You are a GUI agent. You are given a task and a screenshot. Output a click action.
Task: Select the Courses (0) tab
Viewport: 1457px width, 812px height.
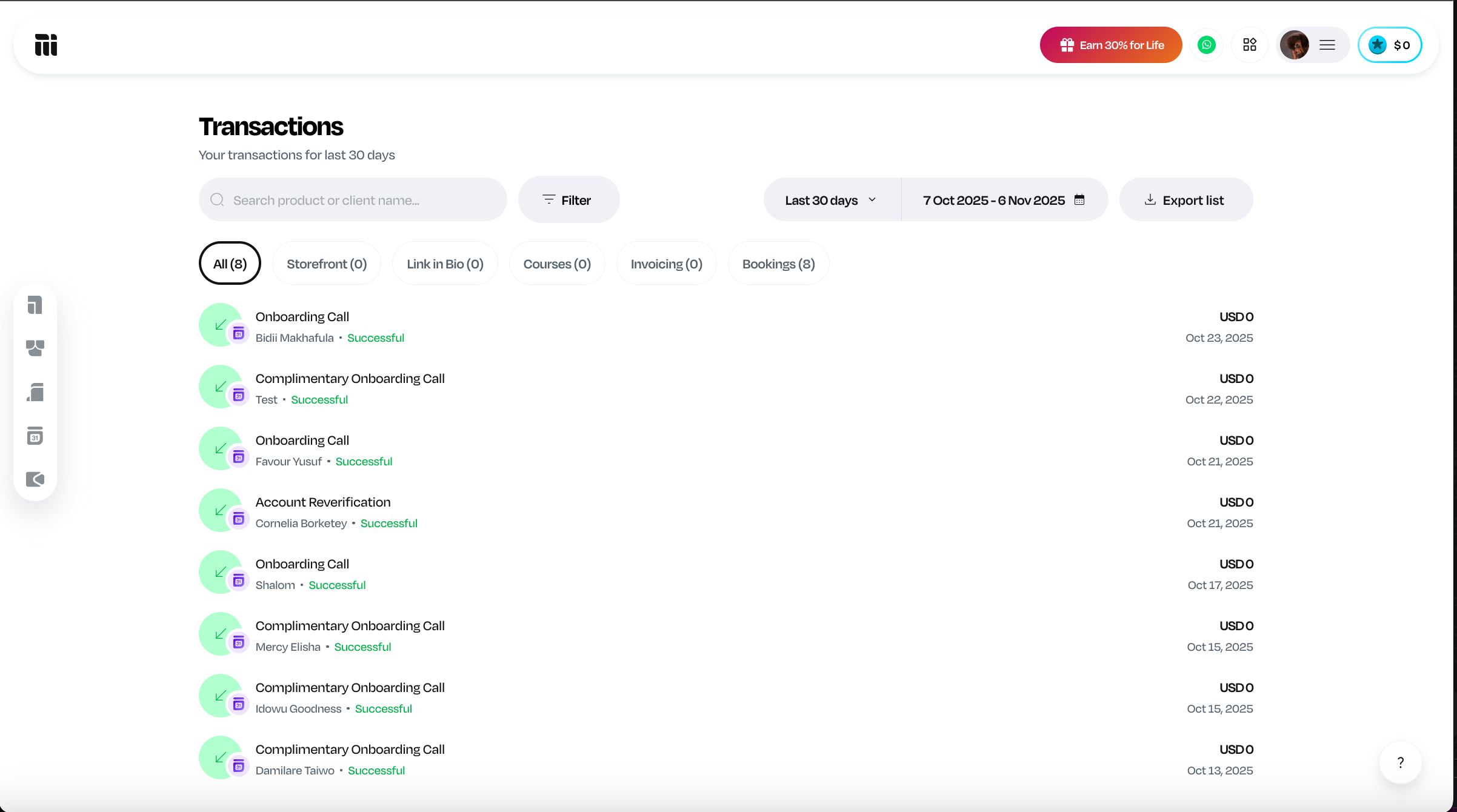[557, 264]
